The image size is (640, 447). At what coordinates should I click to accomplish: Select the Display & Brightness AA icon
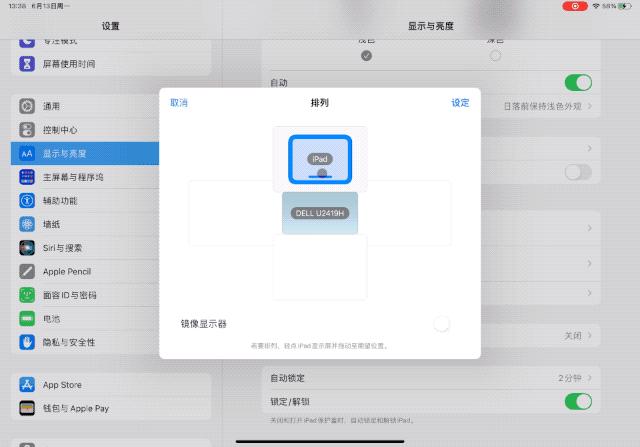27,153
